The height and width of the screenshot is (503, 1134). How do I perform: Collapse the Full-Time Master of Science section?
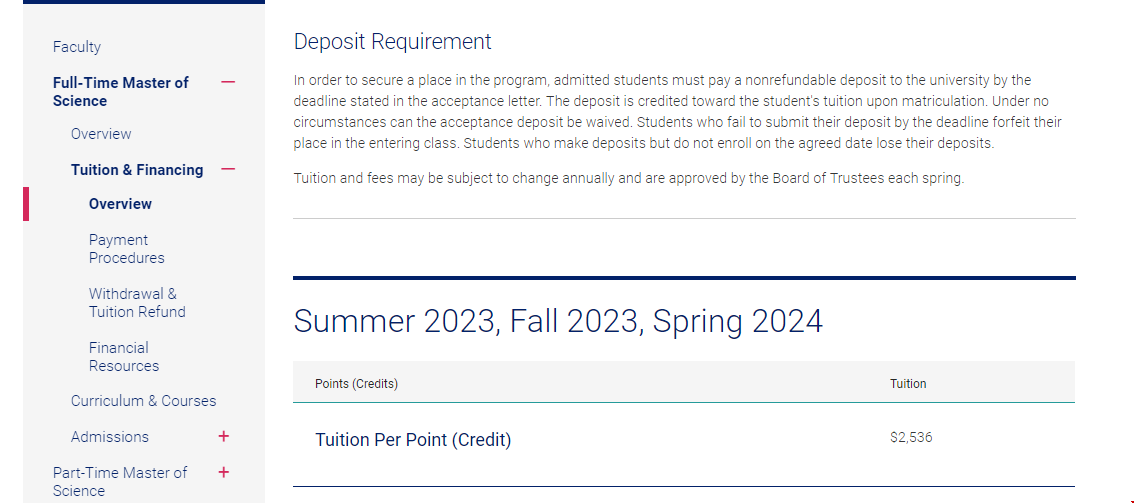tap(228, 82)
